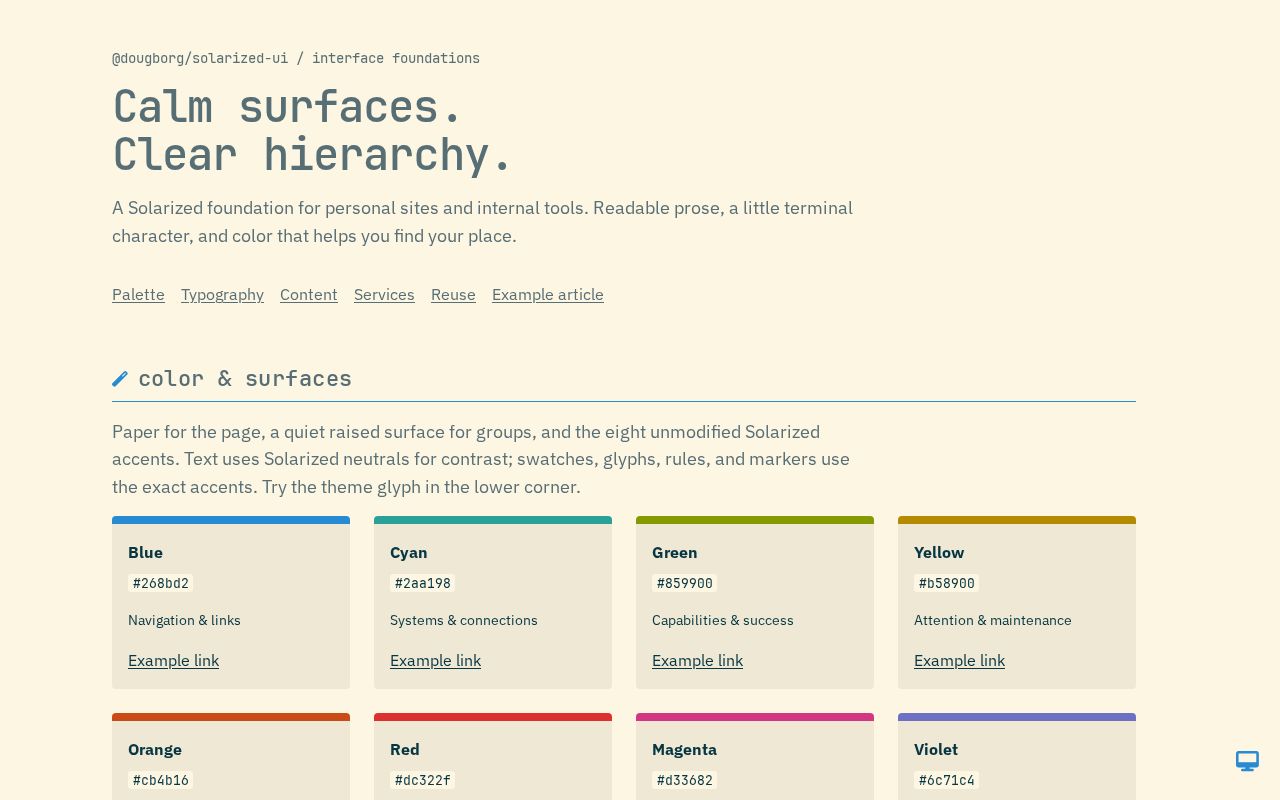1280x800 pixels.
Task: Toggle the theme with the monitor glyph
Action: click(1247, 761)
